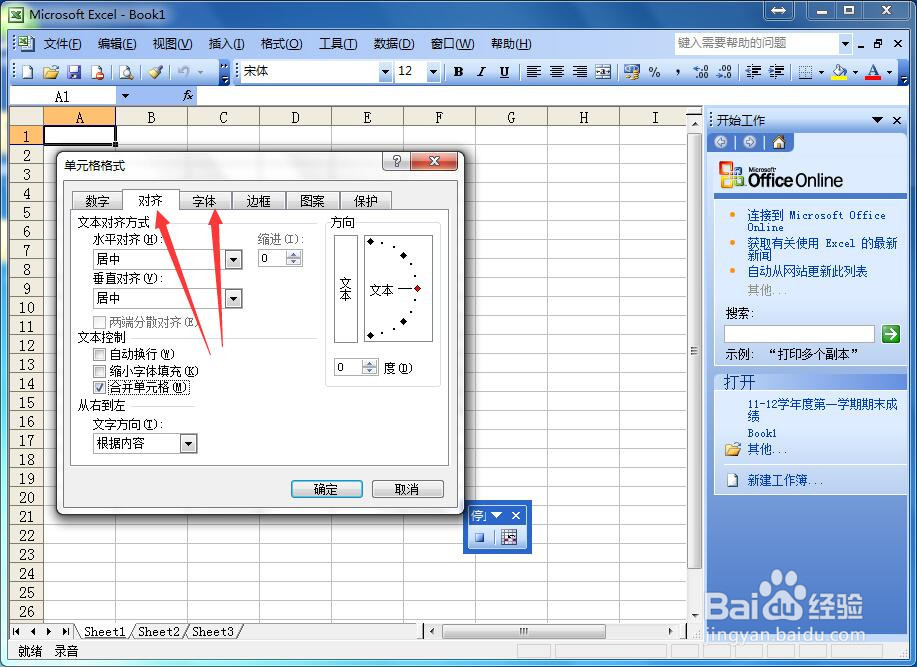Image resolution: width=917 pixels, height=667 pixels.
Task: Click the green search go arrow
Action: click(x=891, y=334)
